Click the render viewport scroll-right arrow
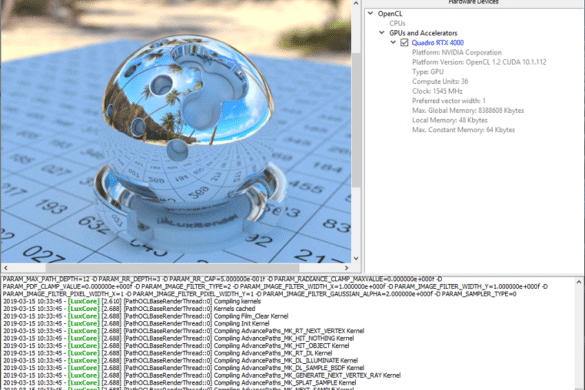The width and height of the screenshot is (585, 390). click(x=346, y=268)
